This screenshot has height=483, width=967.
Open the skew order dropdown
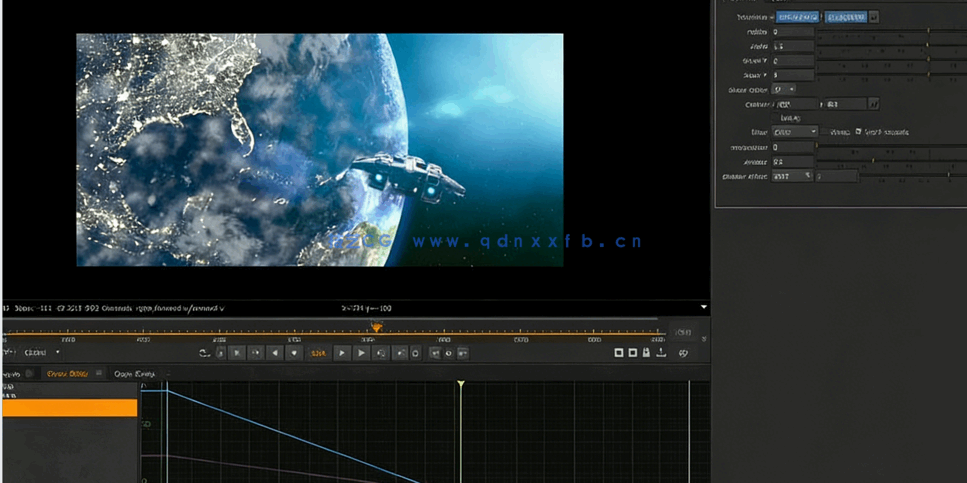(783, 89)
